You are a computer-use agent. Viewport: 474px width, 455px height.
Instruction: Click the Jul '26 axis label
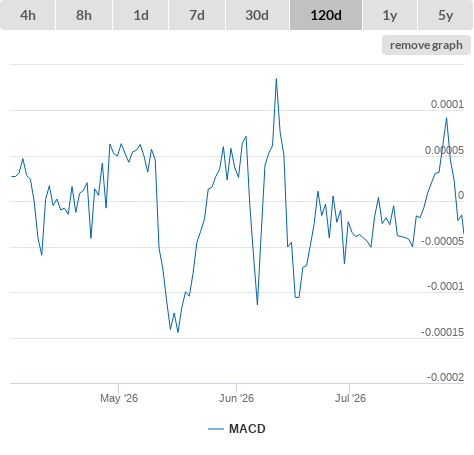[350, 398]
